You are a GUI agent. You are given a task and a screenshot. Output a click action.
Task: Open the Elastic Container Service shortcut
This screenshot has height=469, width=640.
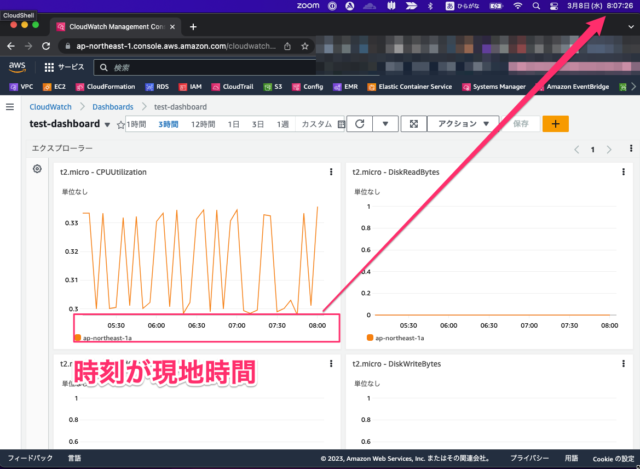[410, 87]
